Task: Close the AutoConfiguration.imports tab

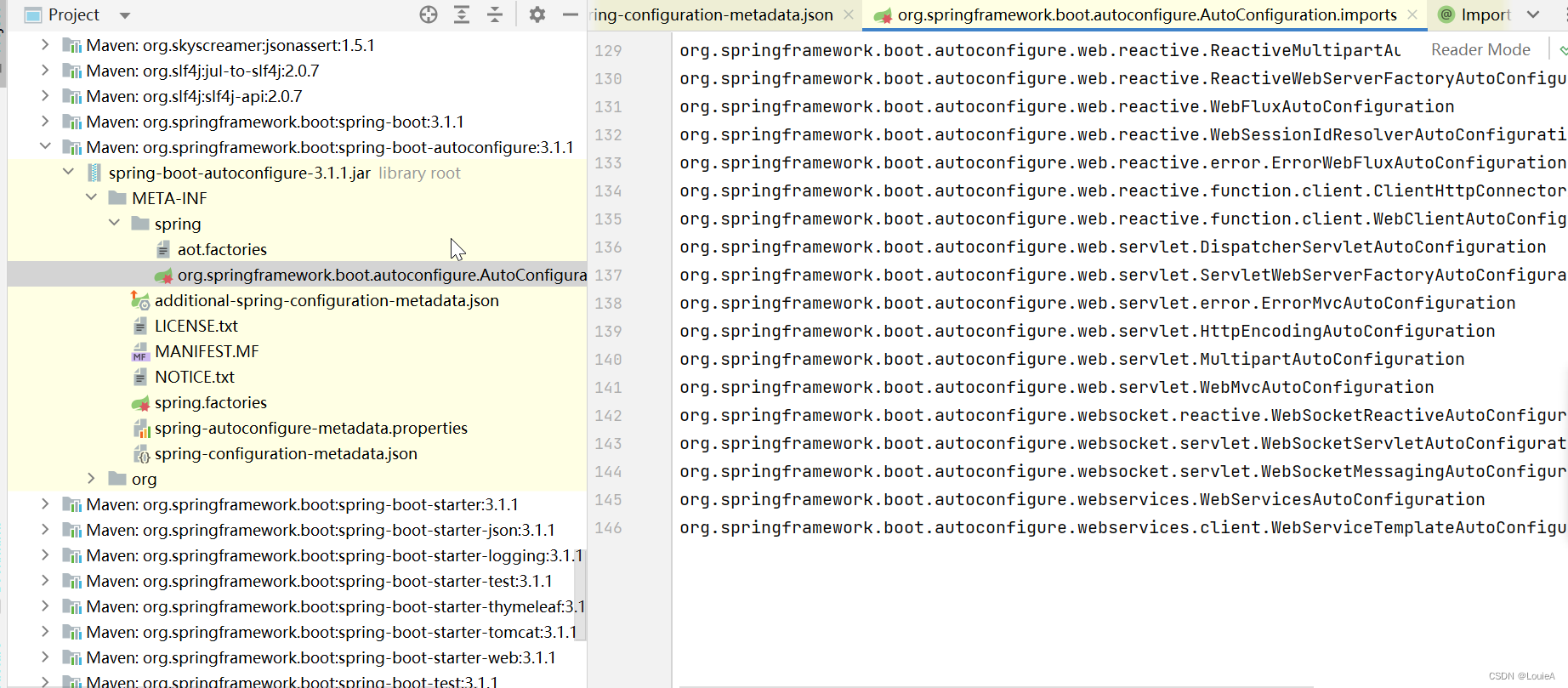Action: point(1412,14)
